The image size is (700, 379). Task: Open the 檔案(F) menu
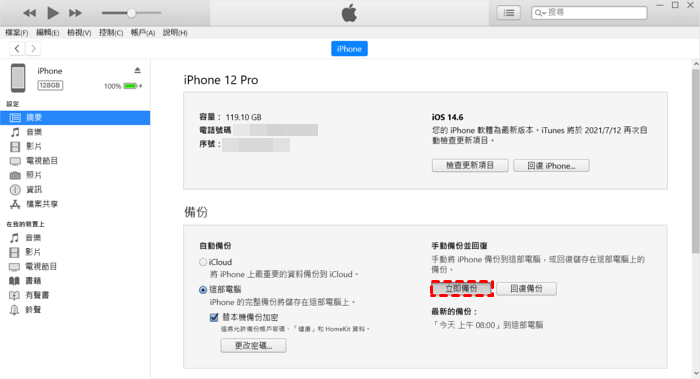coord(17,33)
